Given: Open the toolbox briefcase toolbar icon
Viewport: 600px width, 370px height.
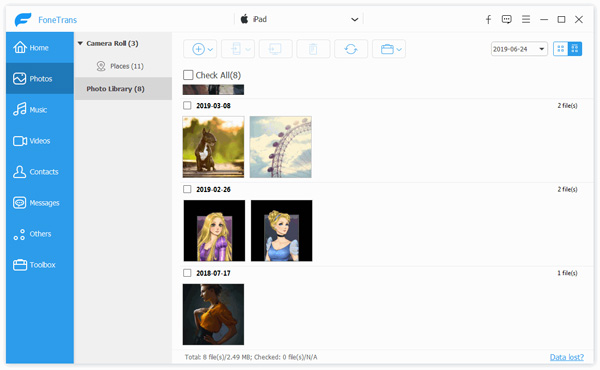Looking at the screenshot, I should [389, 49].
